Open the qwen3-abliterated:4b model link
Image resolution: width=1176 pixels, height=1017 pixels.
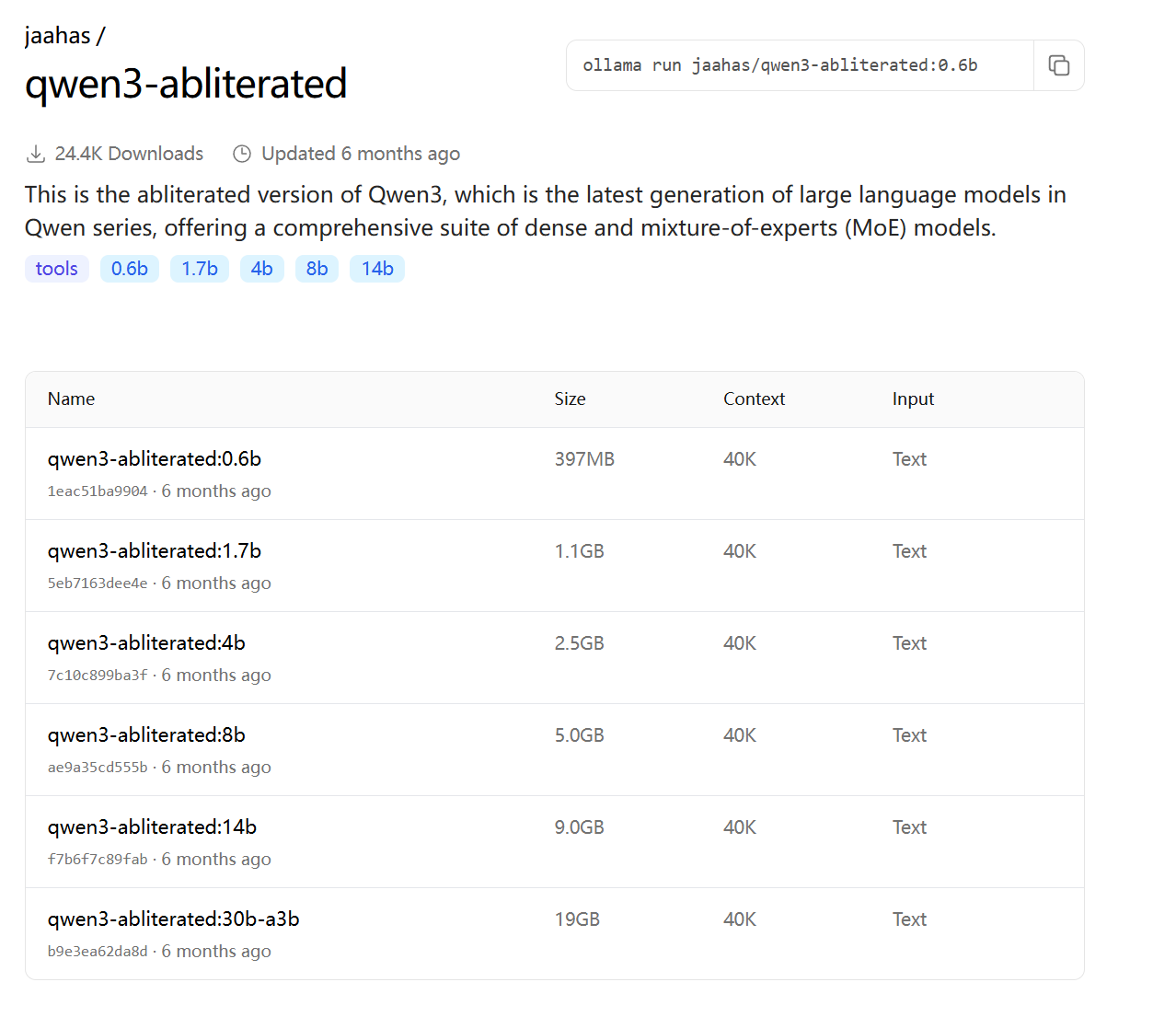click(146, 643)
